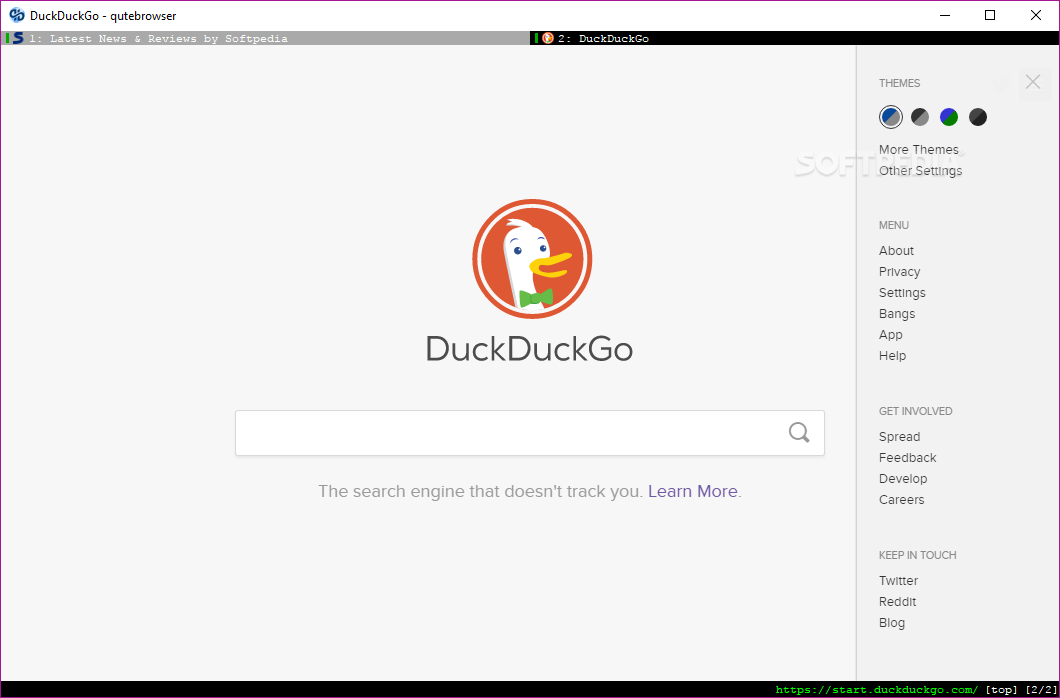Visit the Reddit link

click(898, 601)
